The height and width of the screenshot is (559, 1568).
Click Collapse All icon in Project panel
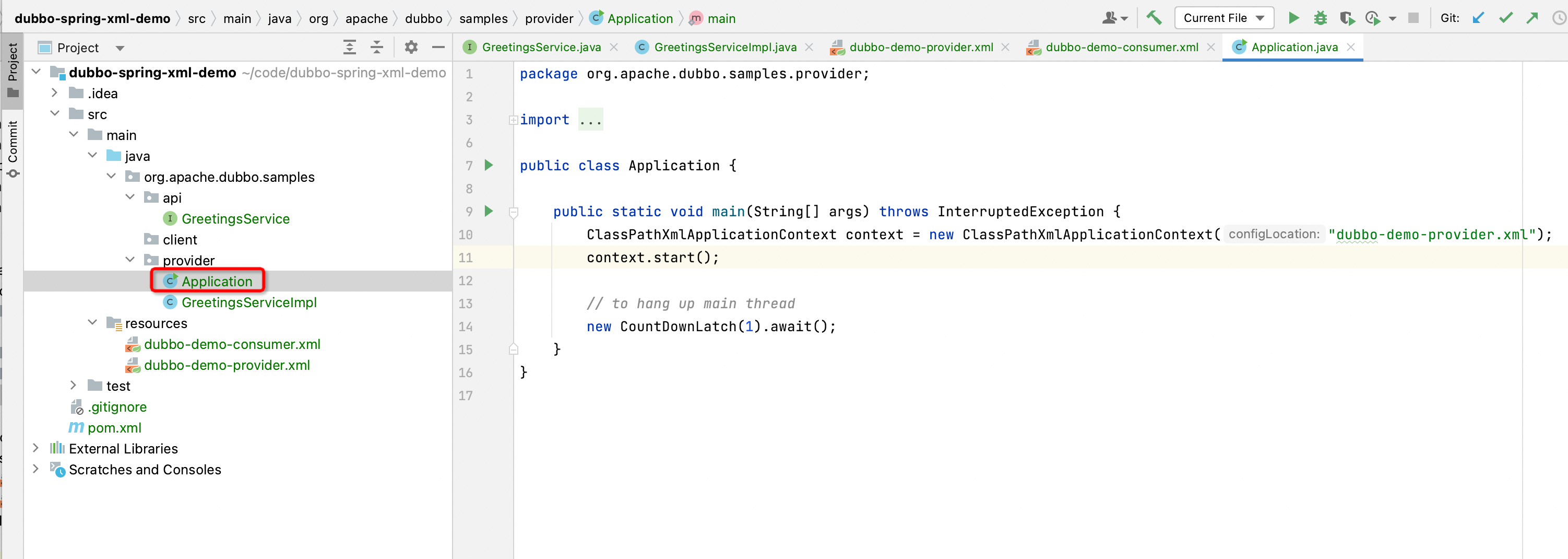pyautogui.click(x=377, y=48)
